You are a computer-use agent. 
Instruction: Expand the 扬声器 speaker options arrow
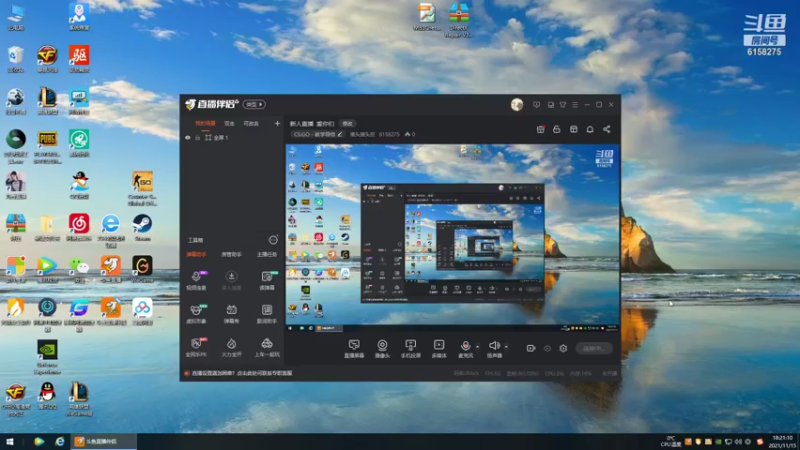coord(506,347)
